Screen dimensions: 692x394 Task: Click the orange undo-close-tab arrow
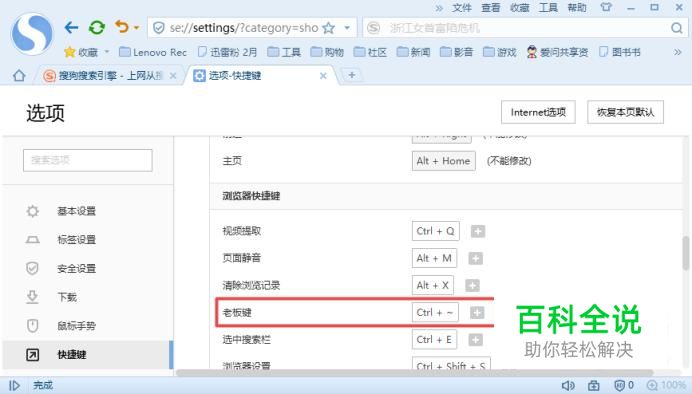point(121,27)
